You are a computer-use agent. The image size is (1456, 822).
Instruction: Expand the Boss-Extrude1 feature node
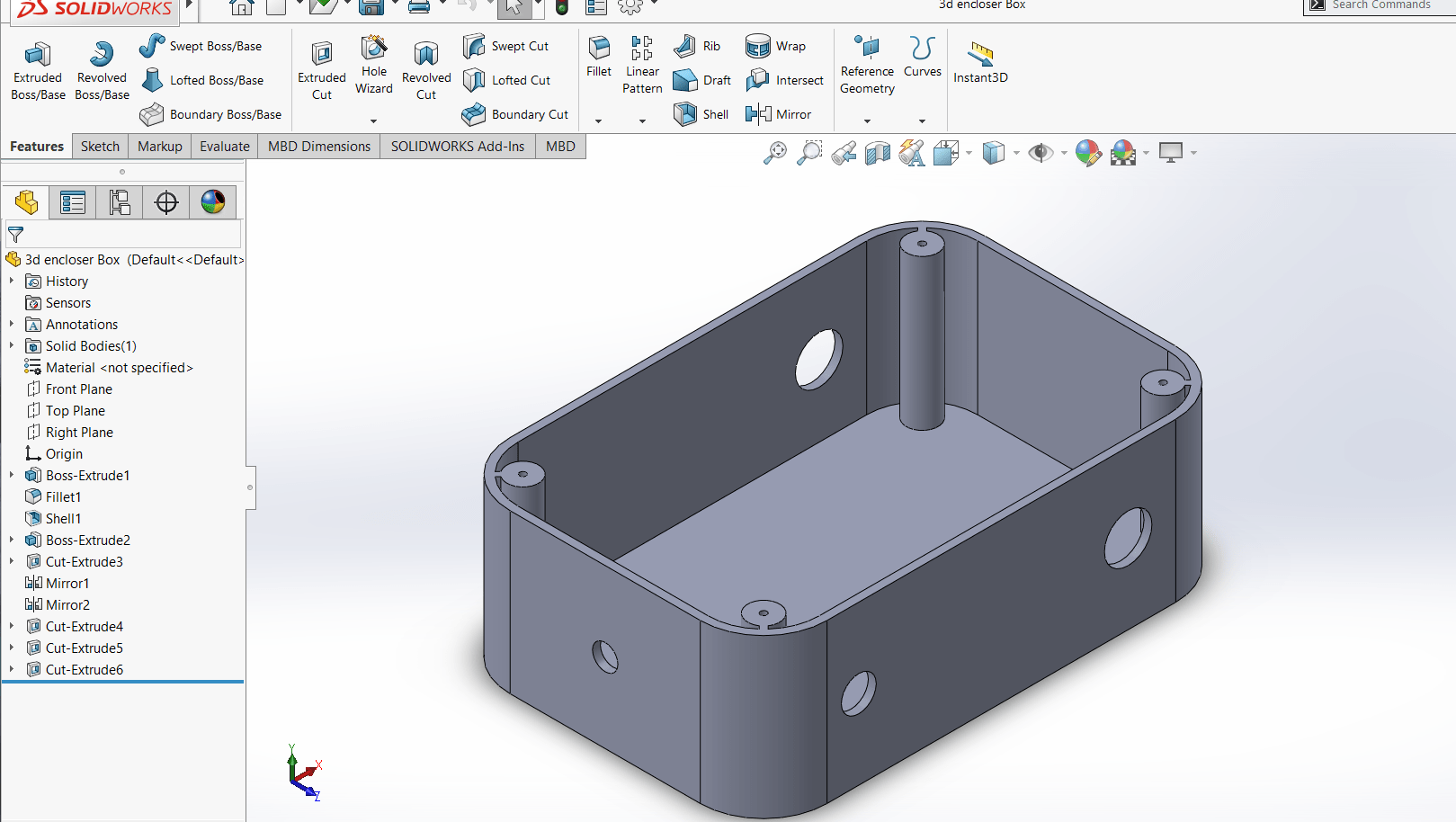(x=12, y=476)
